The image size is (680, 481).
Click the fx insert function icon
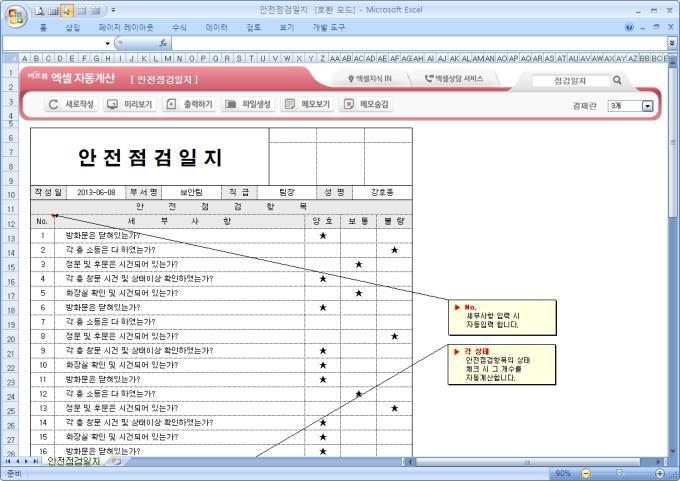[163, 43]
